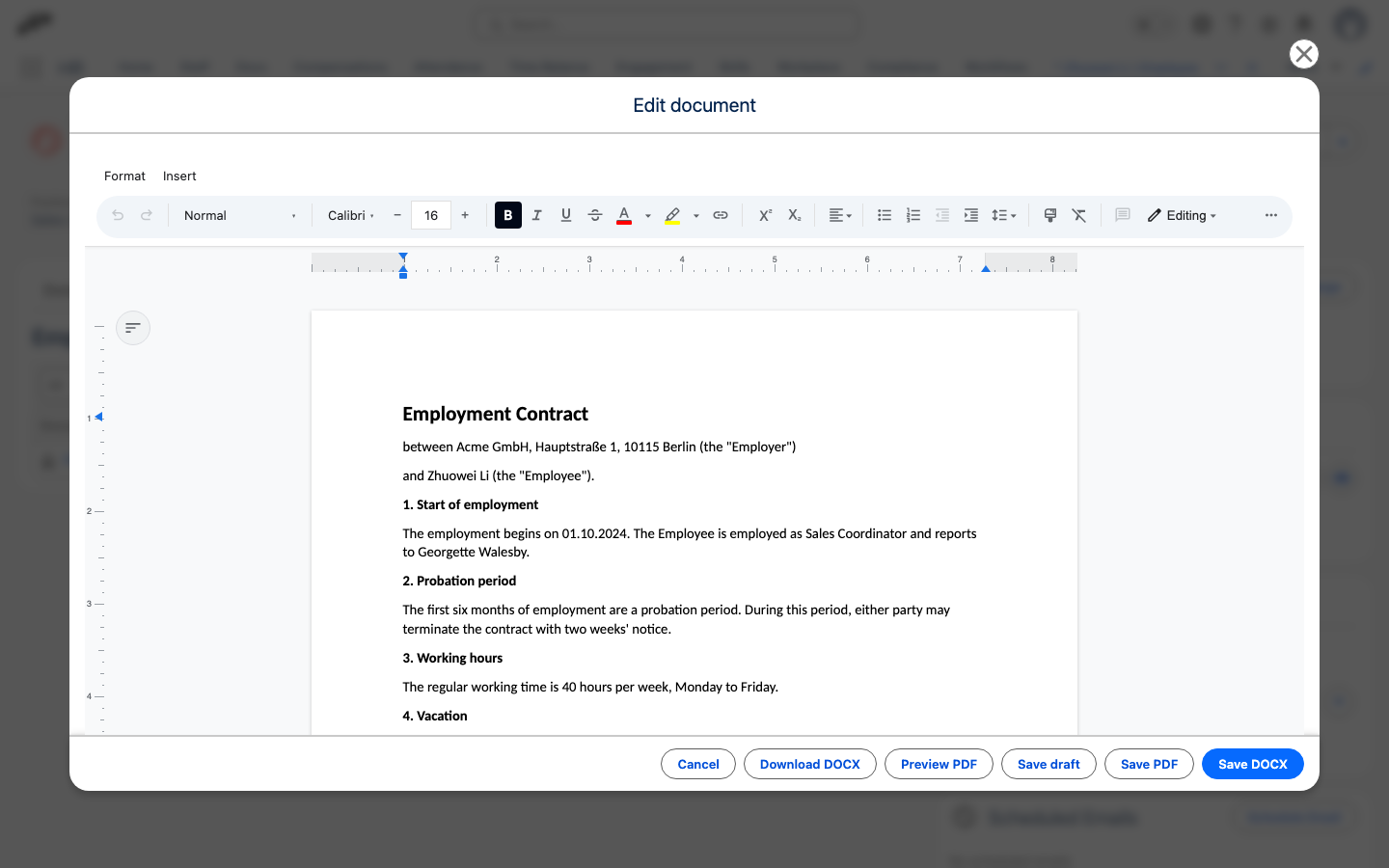1389x868 pixels.
Task: Add a comment
Action: coord(1123,215)
